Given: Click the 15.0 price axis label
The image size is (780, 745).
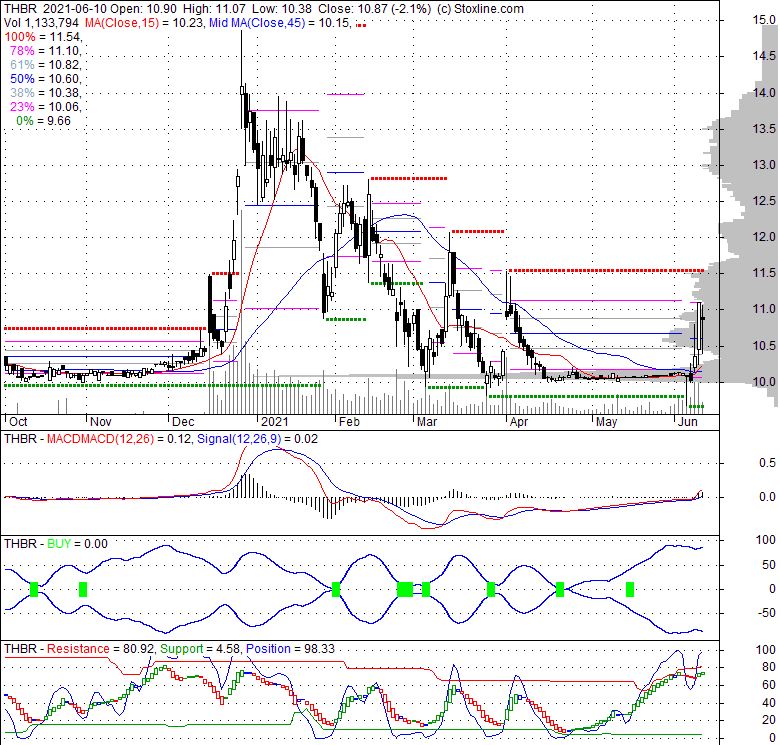Looking at the screenshot, I should click(764, 20).
